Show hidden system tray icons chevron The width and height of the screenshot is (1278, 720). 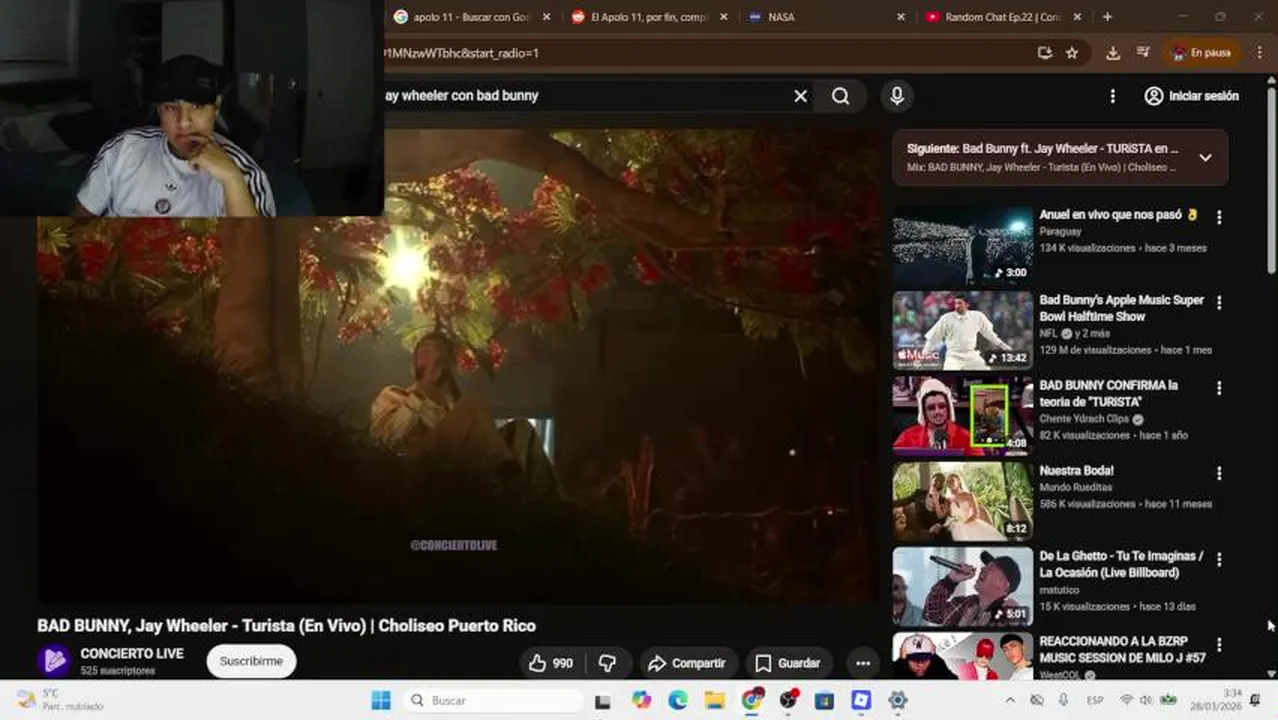click(1010, 700)
